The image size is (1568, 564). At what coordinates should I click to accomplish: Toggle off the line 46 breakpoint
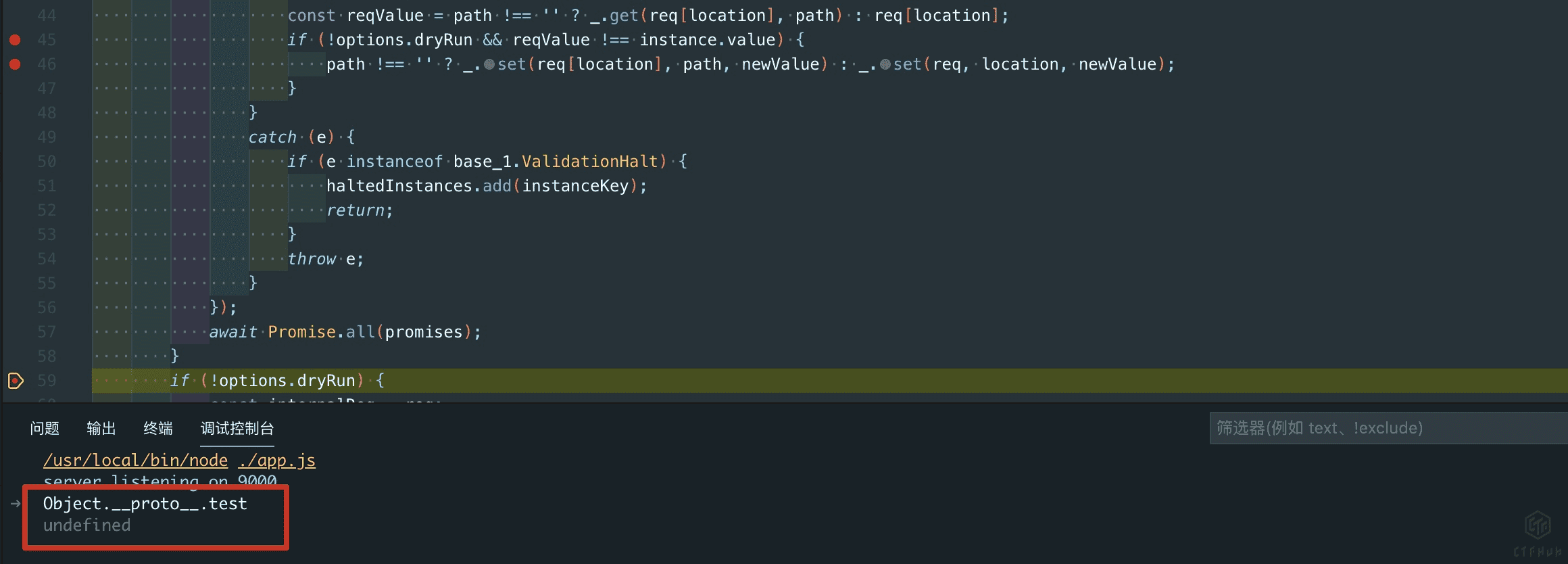[x=15, y=64]
